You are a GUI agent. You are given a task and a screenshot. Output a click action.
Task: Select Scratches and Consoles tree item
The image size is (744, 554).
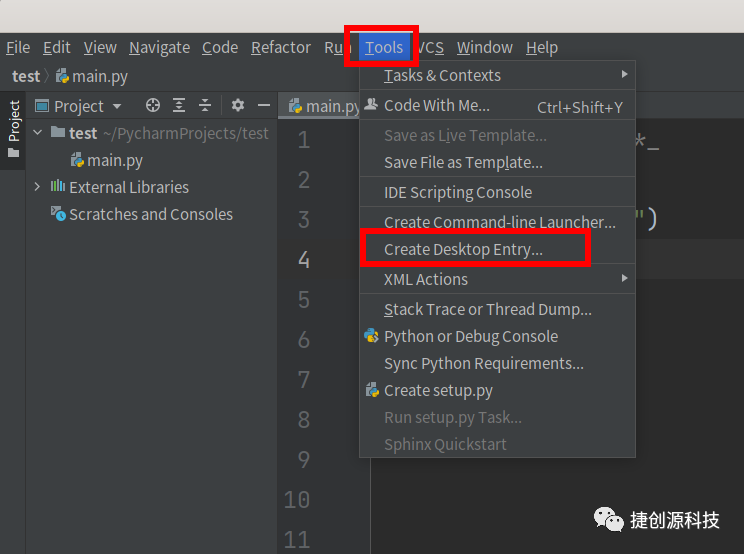151,214
